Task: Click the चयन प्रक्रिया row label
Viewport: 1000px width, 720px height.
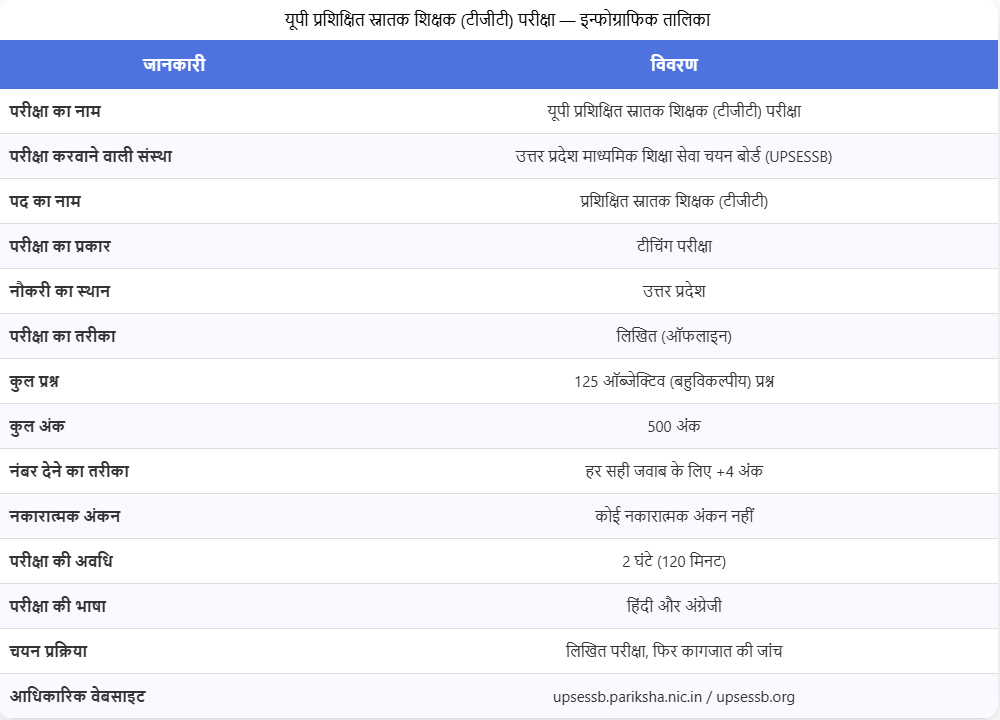Action: click(49, 651)
